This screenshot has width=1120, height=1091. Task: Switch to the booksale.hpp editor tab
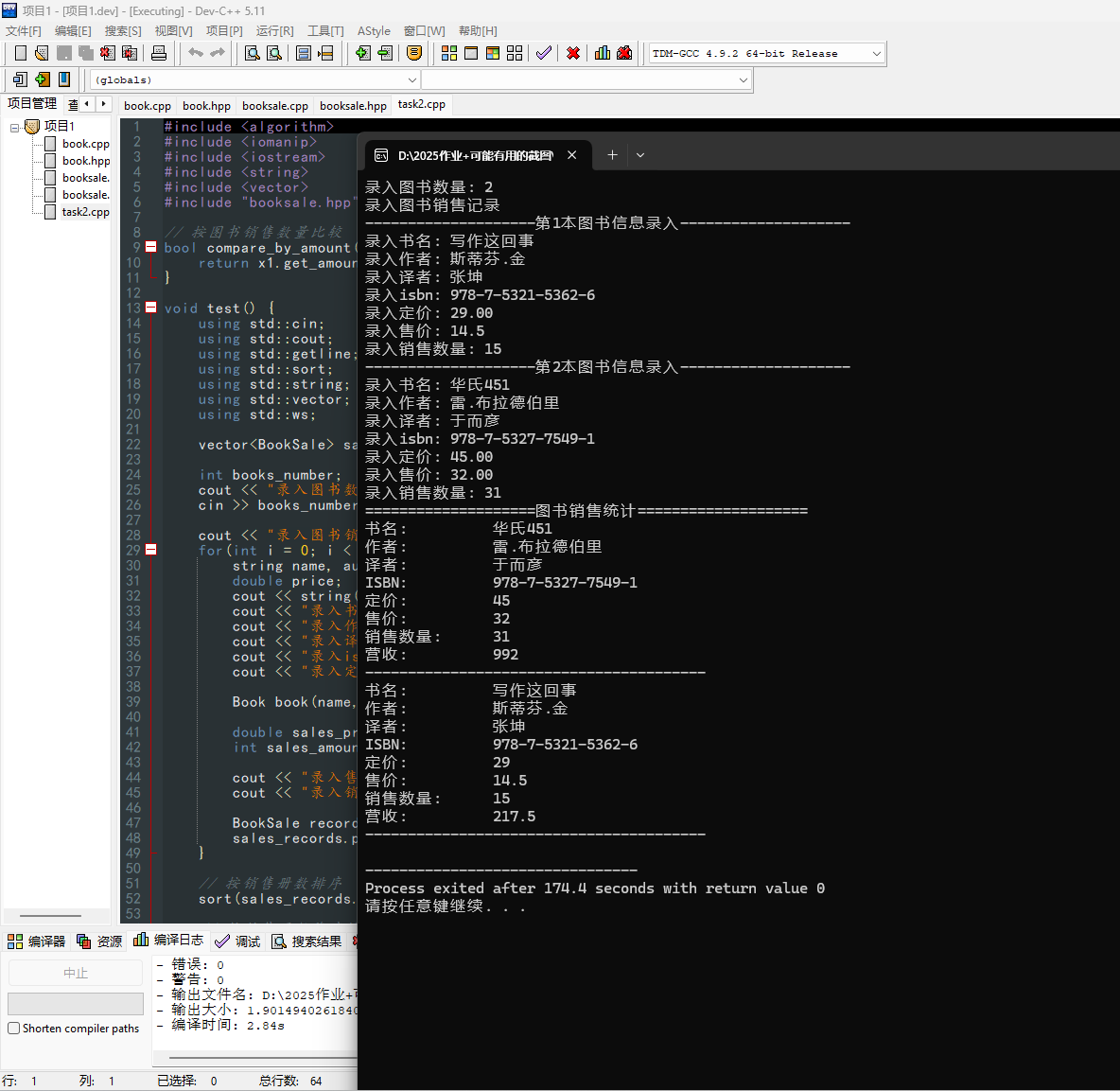coord(353,106)
